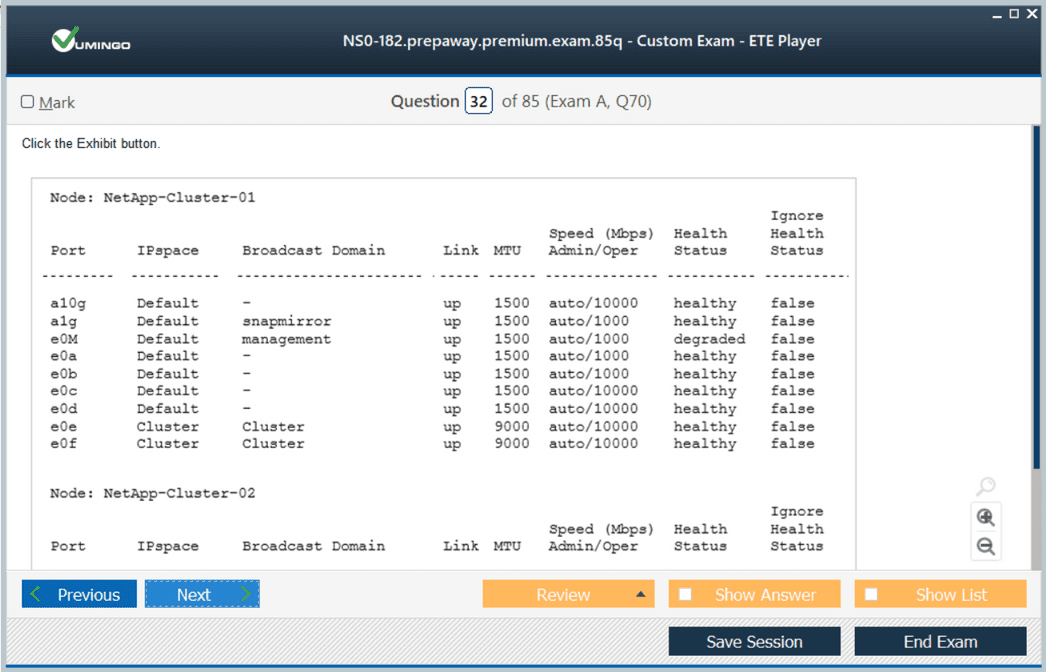
Task: Expand the Review dropdown arrow
Action: coord(640,594)
